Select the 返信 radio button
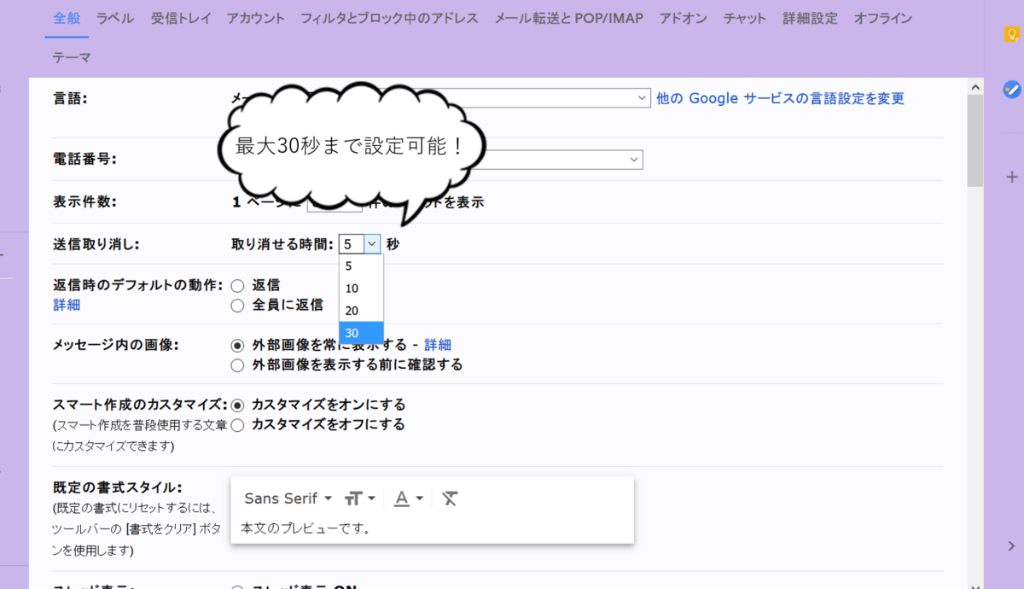 point(237,286)
